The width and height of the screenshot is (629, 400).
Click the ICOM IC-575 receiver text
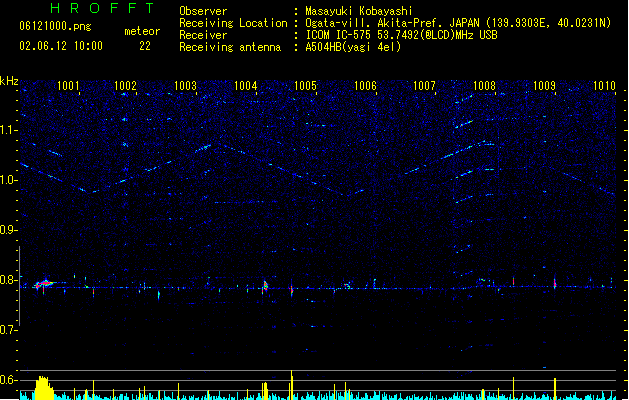(401, 35)
